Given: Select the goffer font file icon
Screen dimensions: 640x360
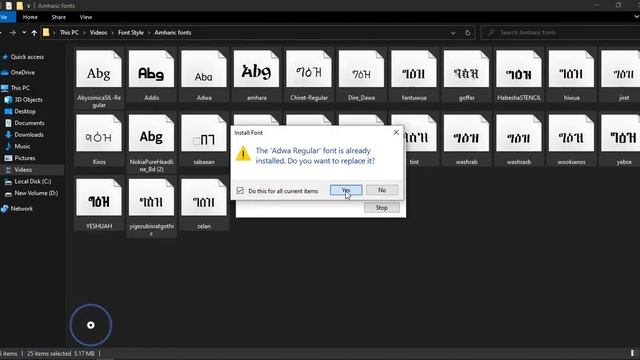Looking at the screenshot, I should click(466, 69).
